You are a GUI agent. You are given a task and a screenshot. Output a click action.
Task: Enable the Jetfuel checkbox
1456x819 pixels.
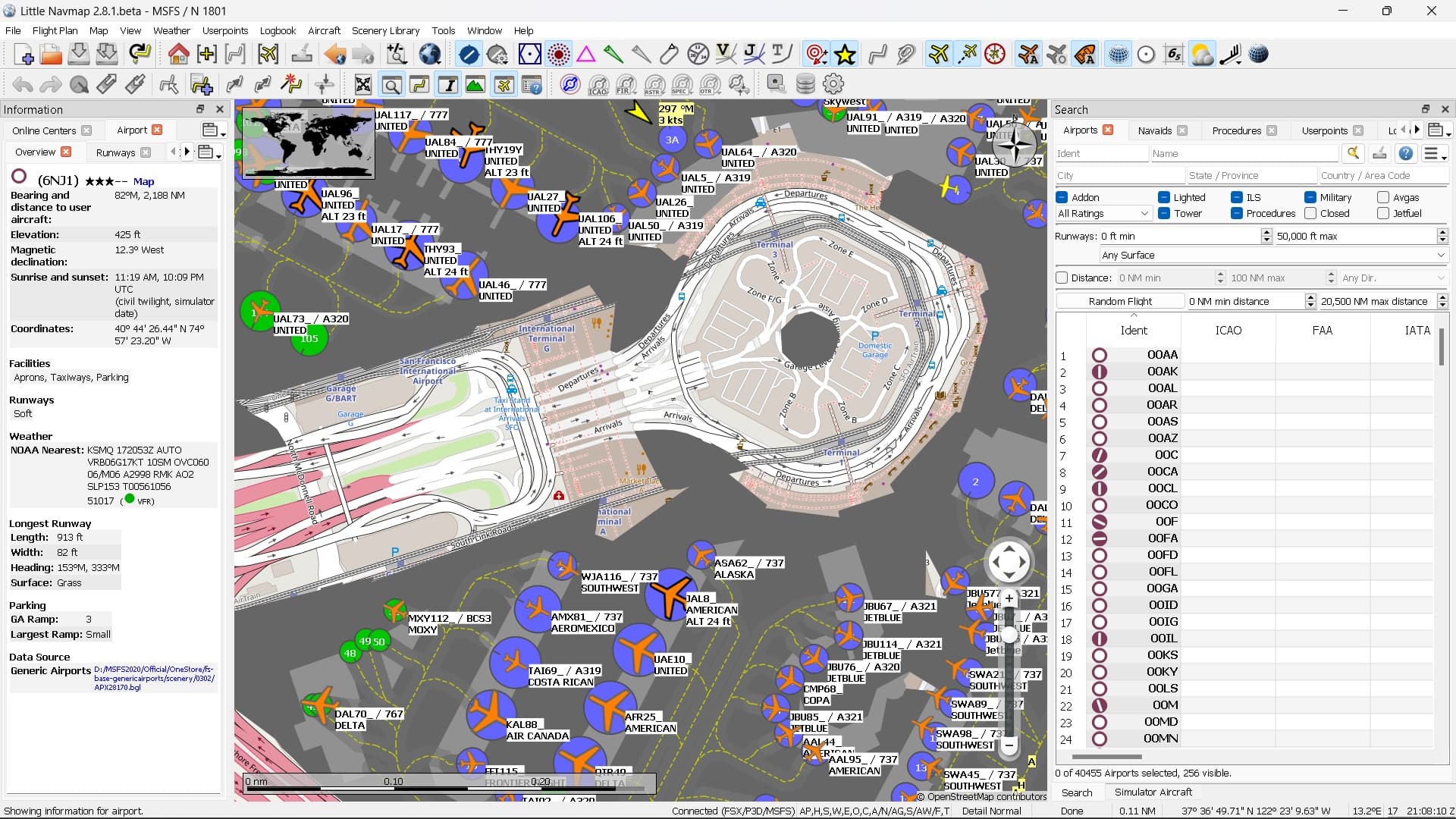1382,213
